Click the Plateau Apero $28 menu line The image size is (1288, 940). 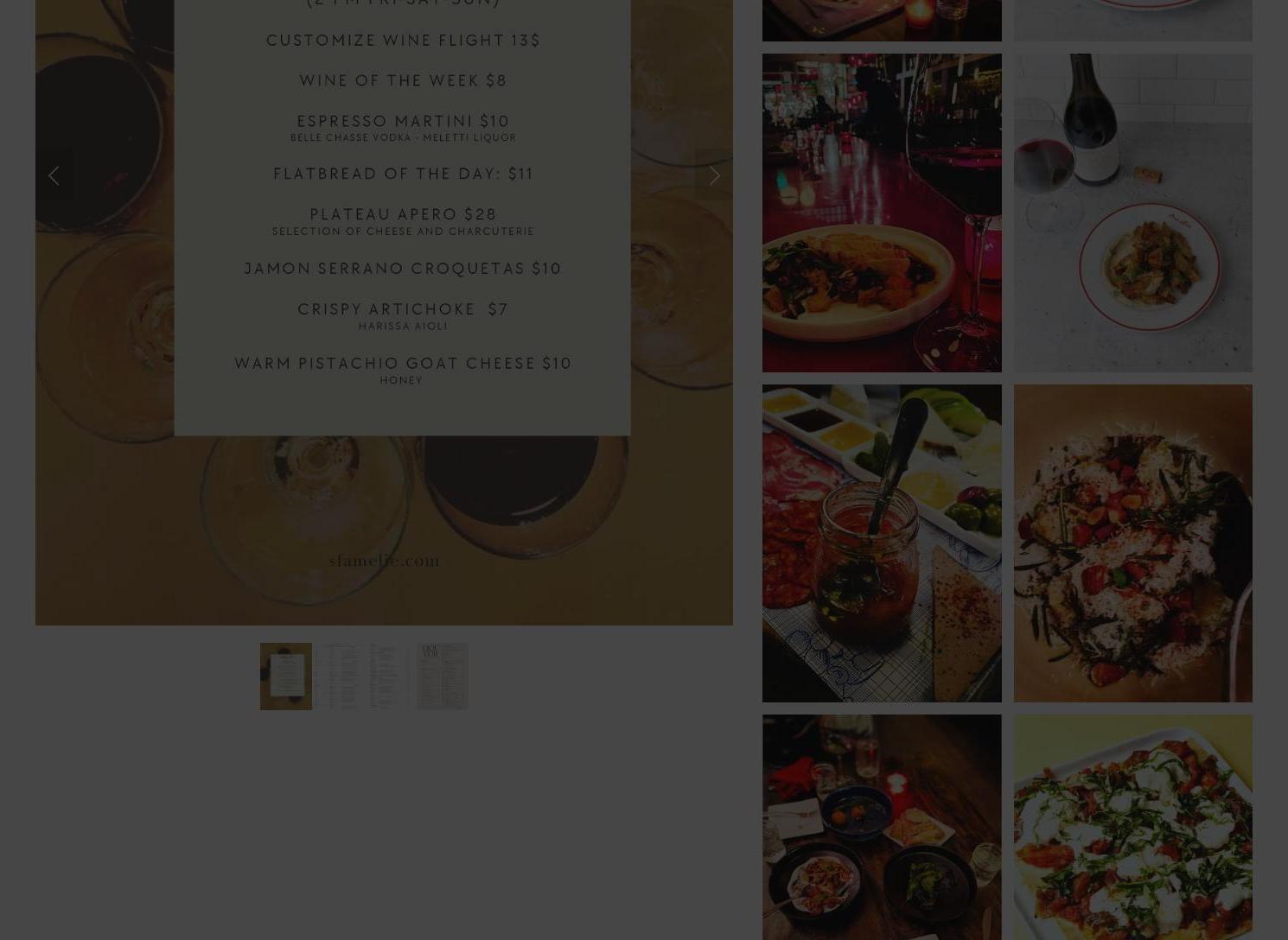pyautogui.click(x=403, y=214)
